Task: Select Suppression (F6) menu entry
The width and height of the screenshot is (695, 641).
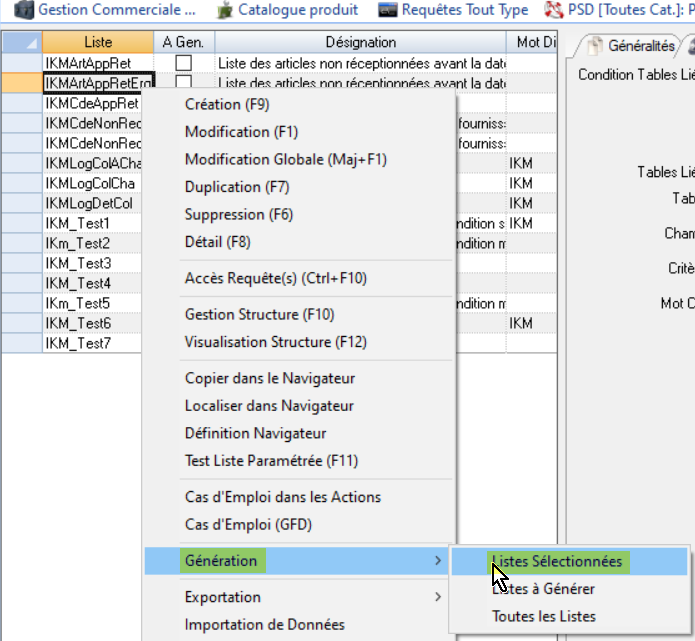Action: 239,215
